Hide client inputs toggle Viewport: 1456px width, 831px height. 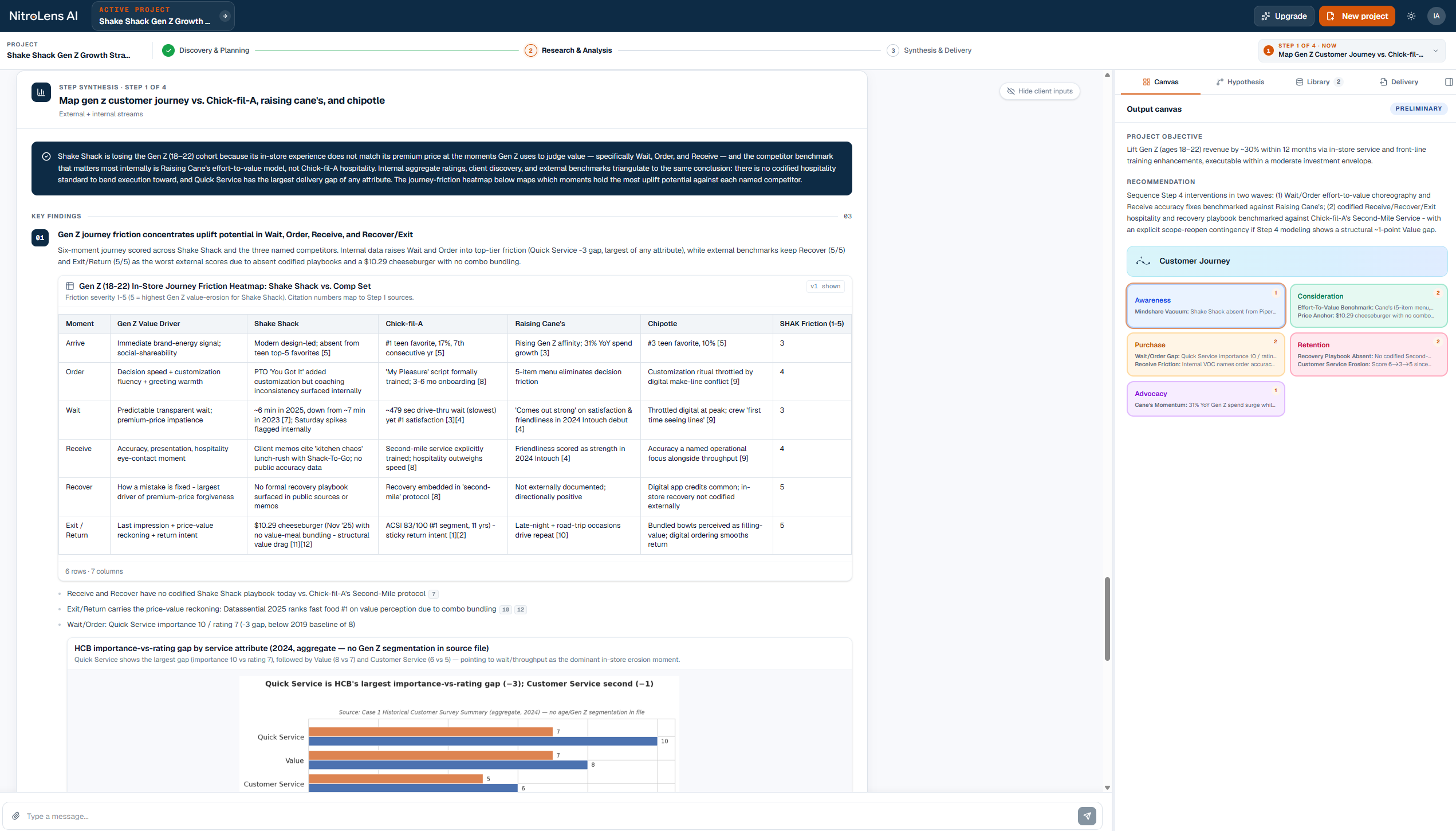[1040, 91]
